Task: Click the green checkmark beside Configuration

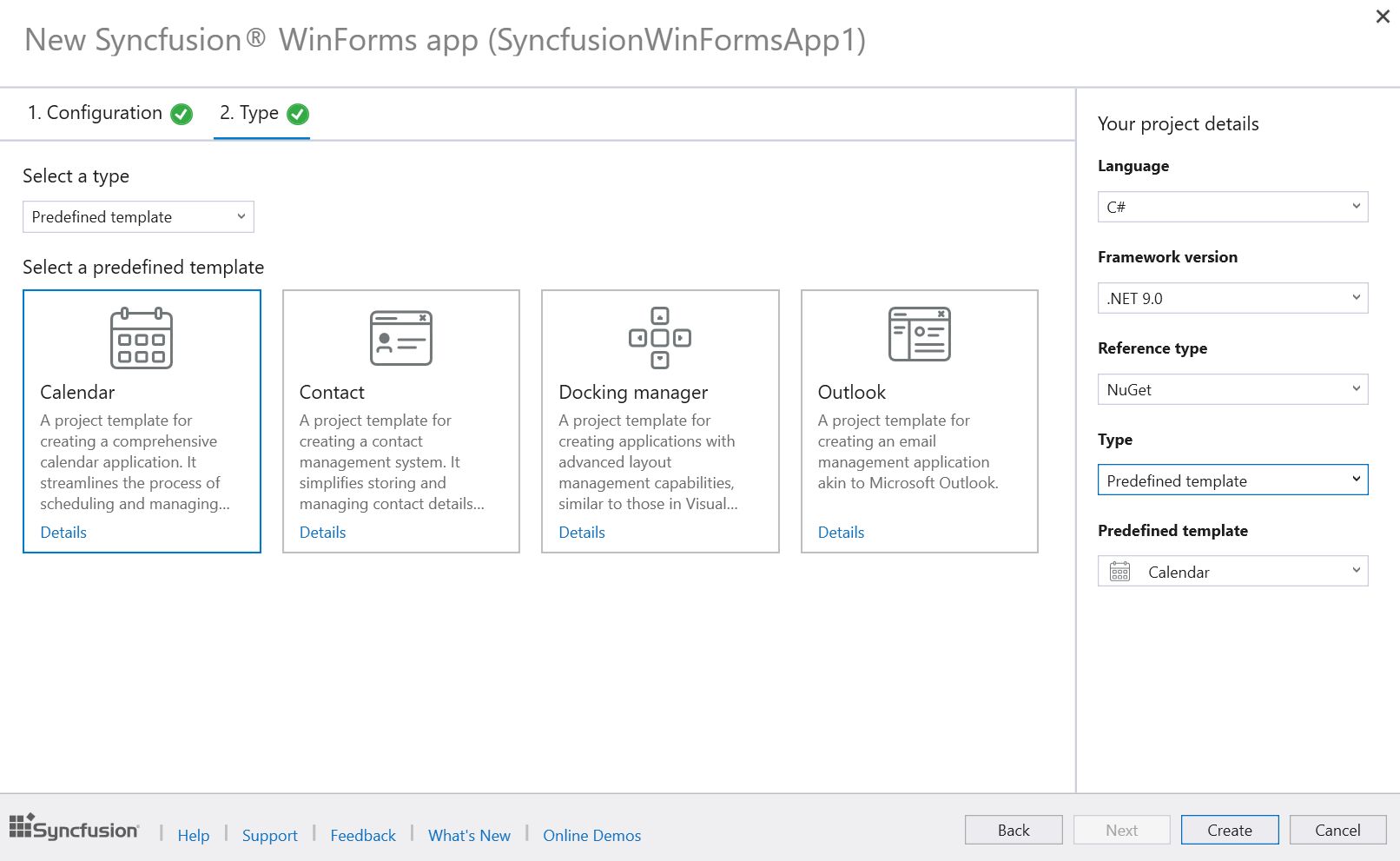Action: click(x=182, y=114)
